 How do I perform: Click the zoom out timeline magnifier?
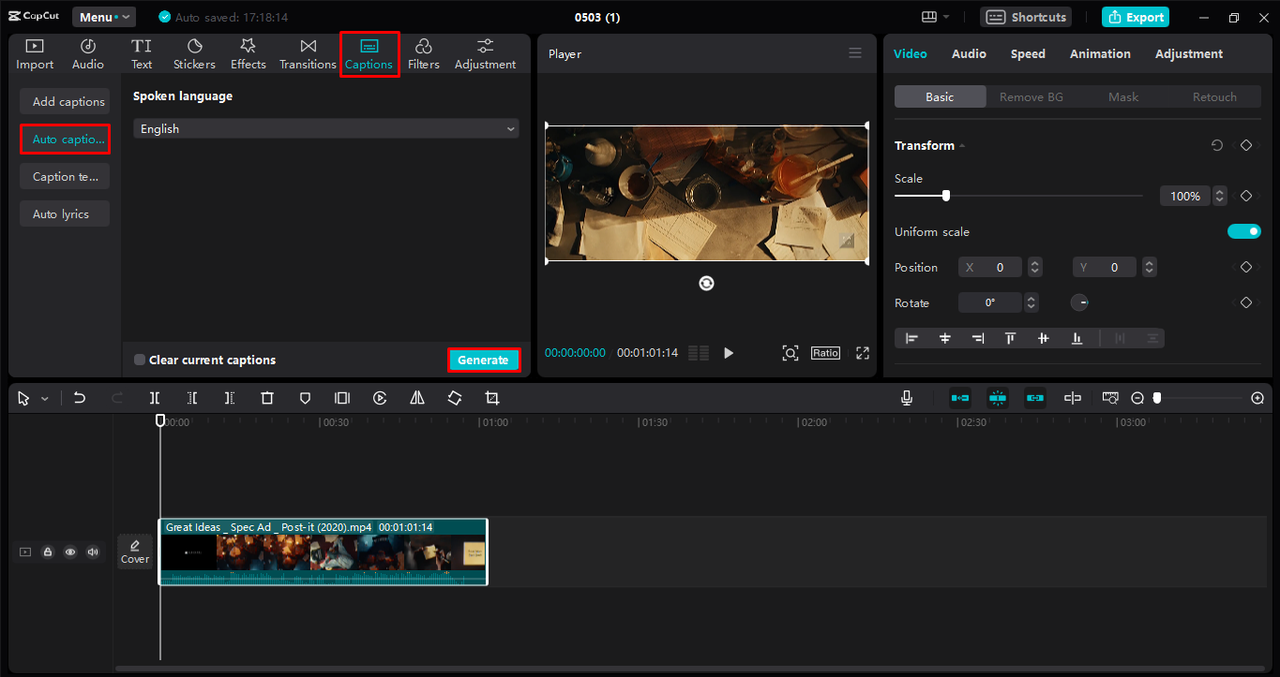click(x=1137, y=398)
